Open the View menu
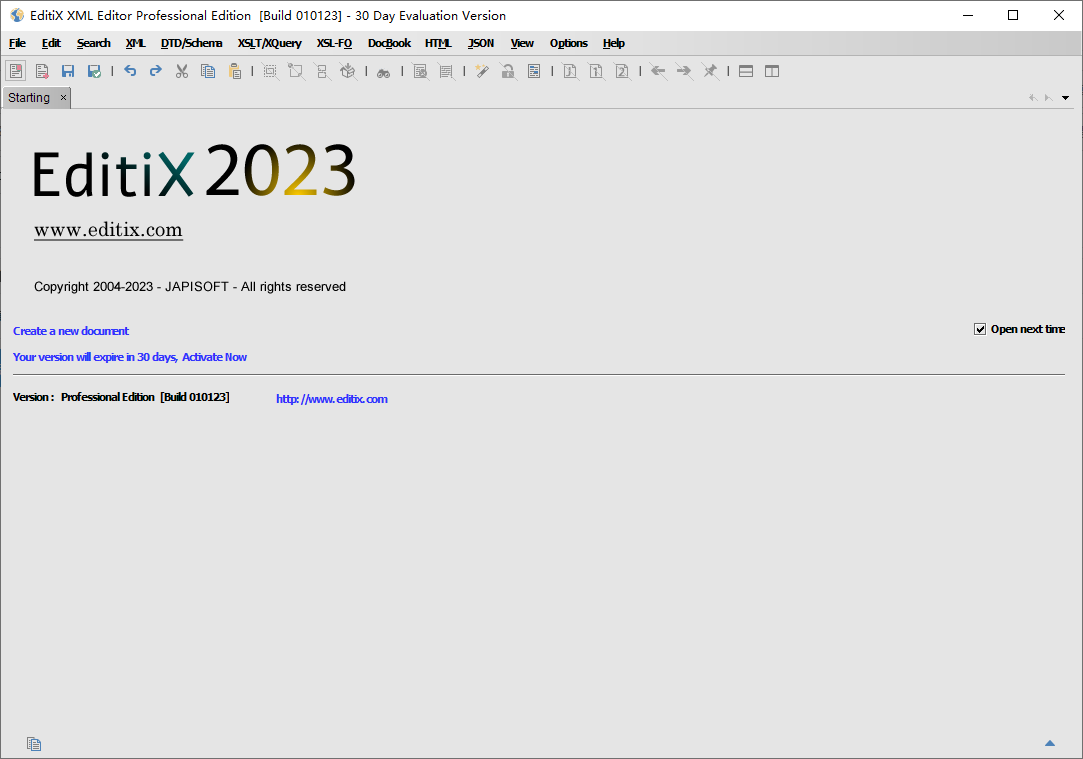This screenshot has height=759, width=1083. [522, 43]
